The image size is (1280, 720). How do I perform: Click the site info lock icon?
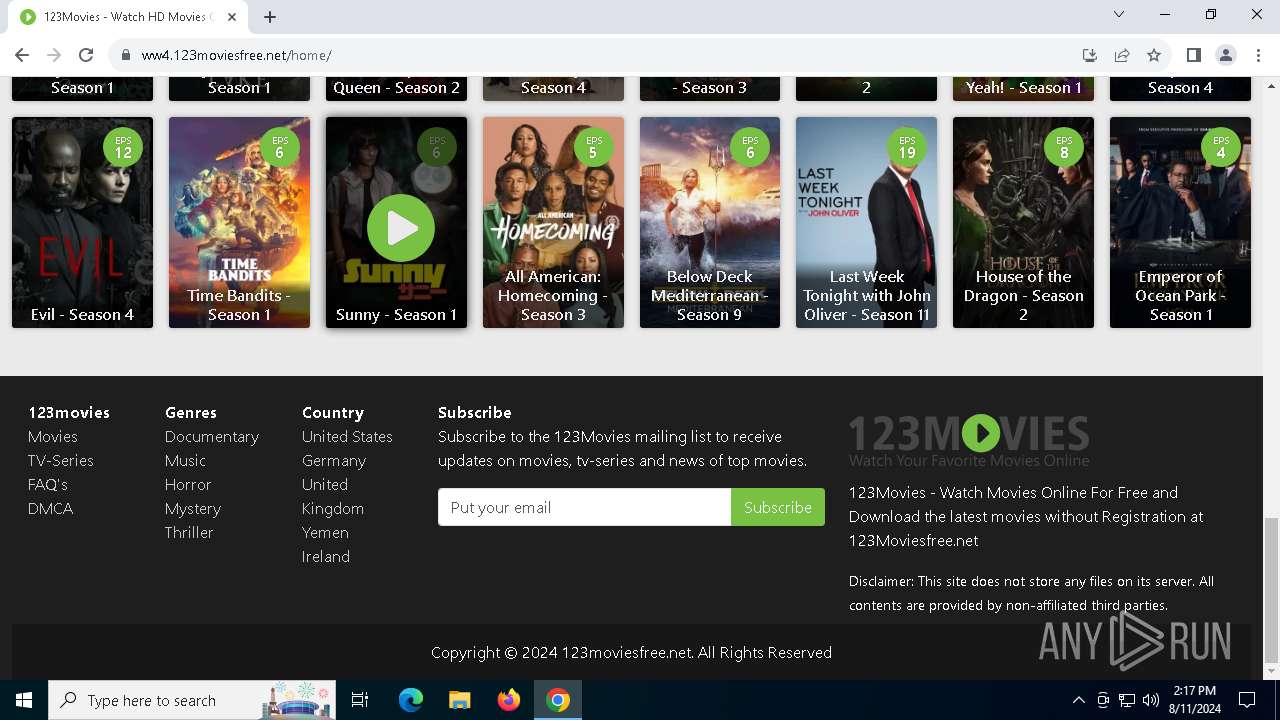click(x=126, y=55)
